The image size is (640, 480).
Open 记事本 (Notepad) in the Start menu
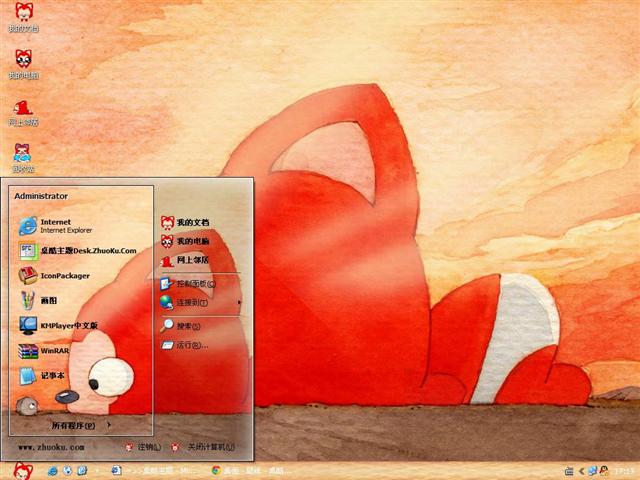(x=52, y=376)
